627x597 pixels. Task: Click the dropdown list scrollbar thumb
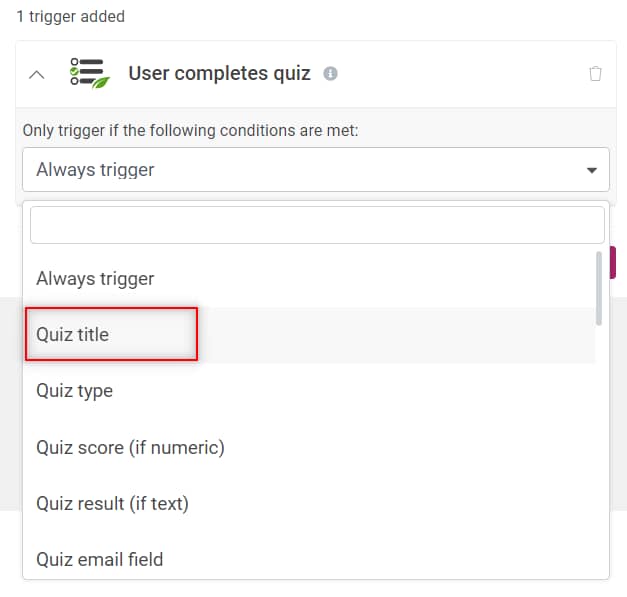[599, 287]
